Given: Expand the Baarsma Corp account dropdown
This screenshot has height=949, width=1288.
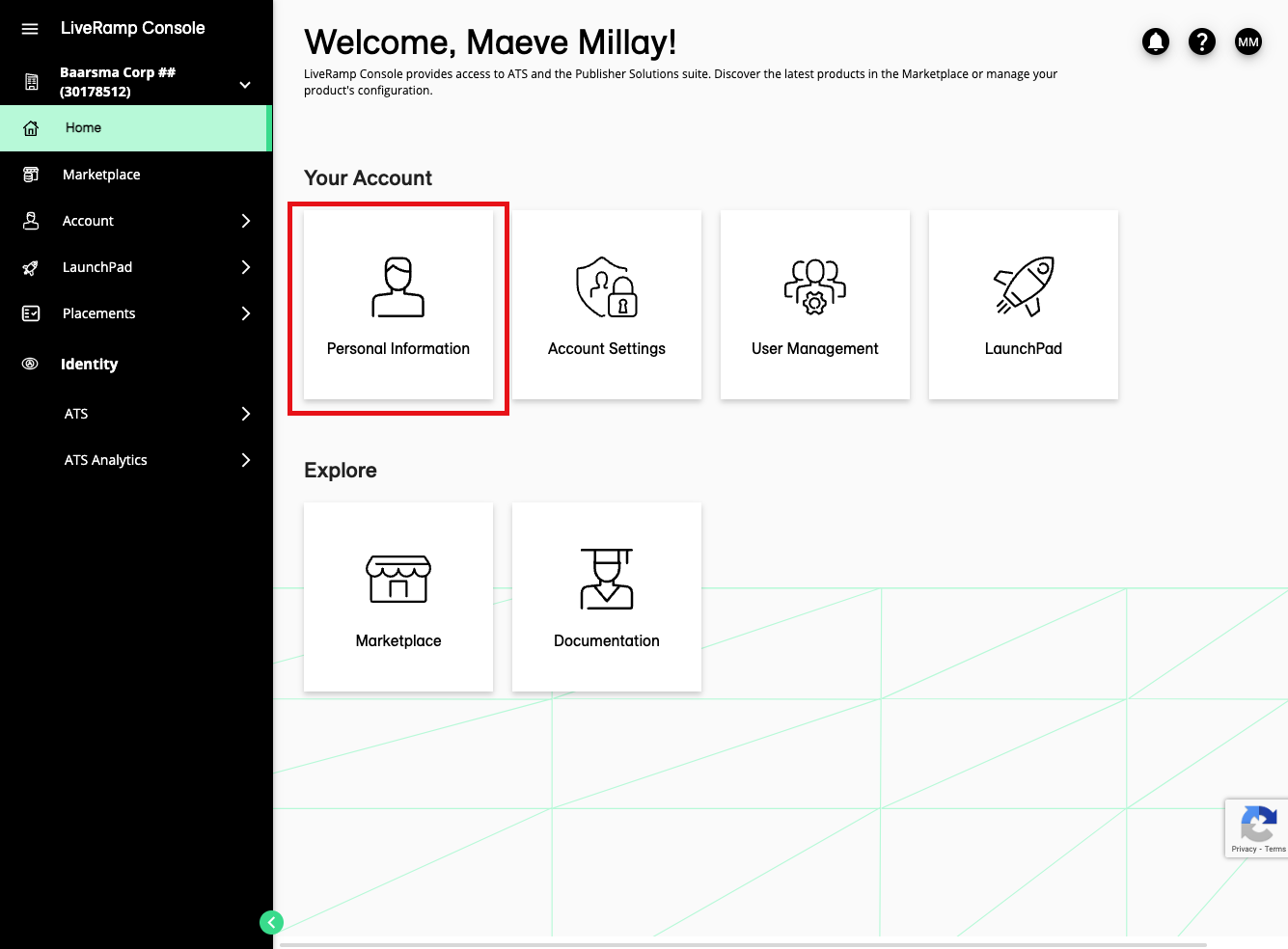Looking at the screenshot, I should [245, 85].
